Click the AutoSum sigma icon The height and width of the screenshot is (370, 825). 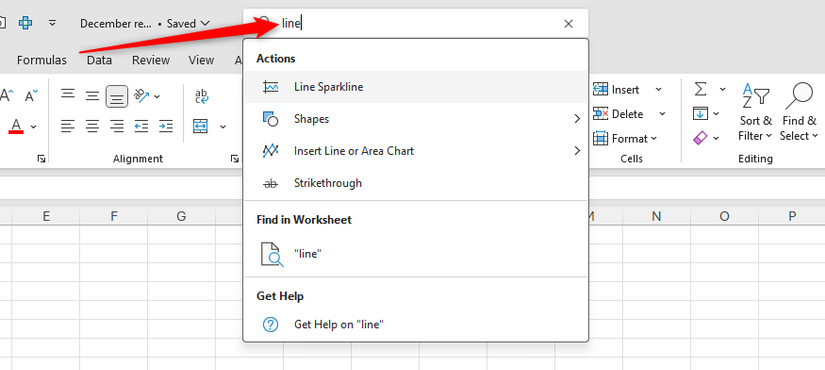[x=700, y=89]
